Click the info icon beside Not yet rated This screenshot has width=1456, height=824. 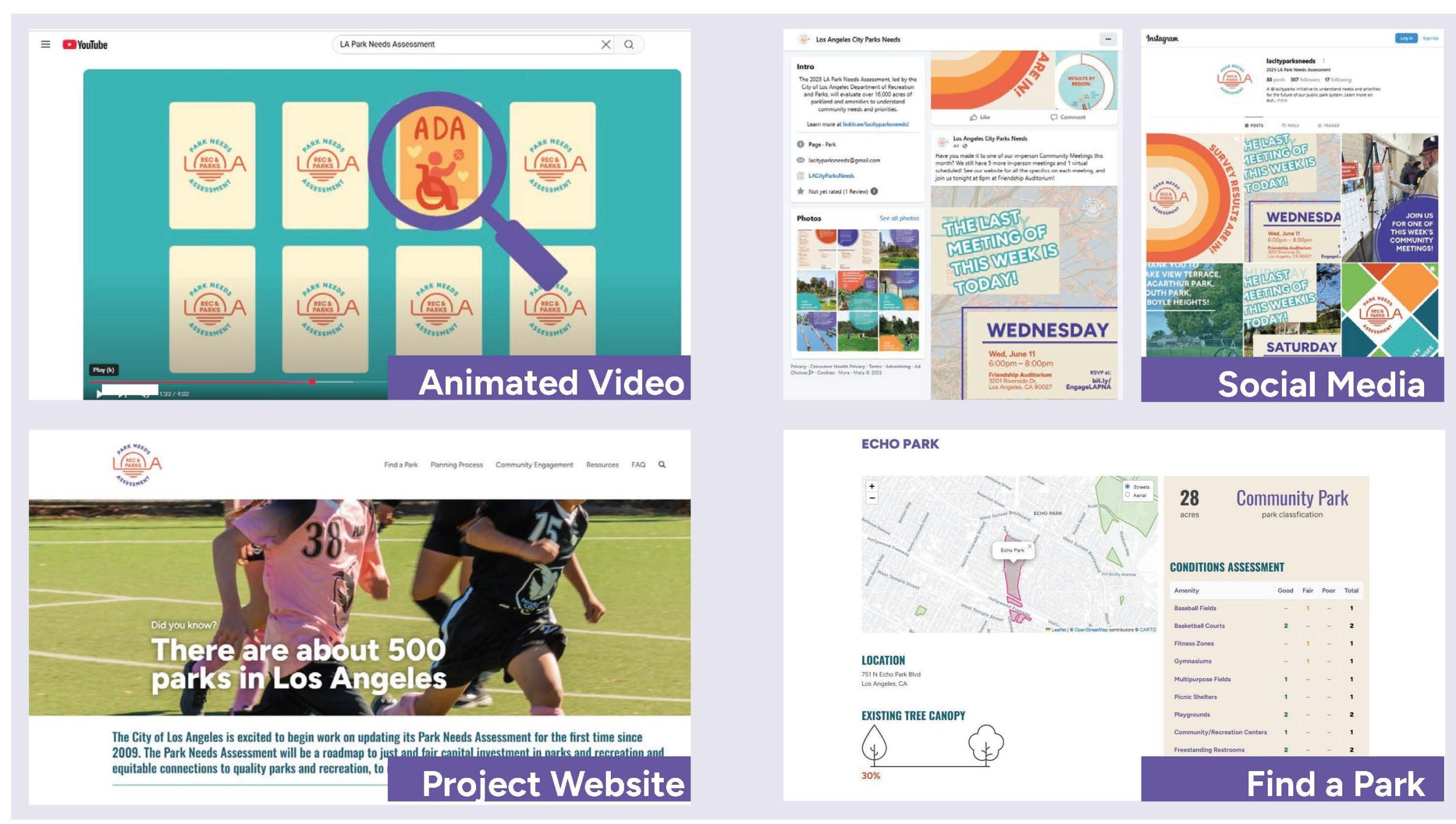874,191
